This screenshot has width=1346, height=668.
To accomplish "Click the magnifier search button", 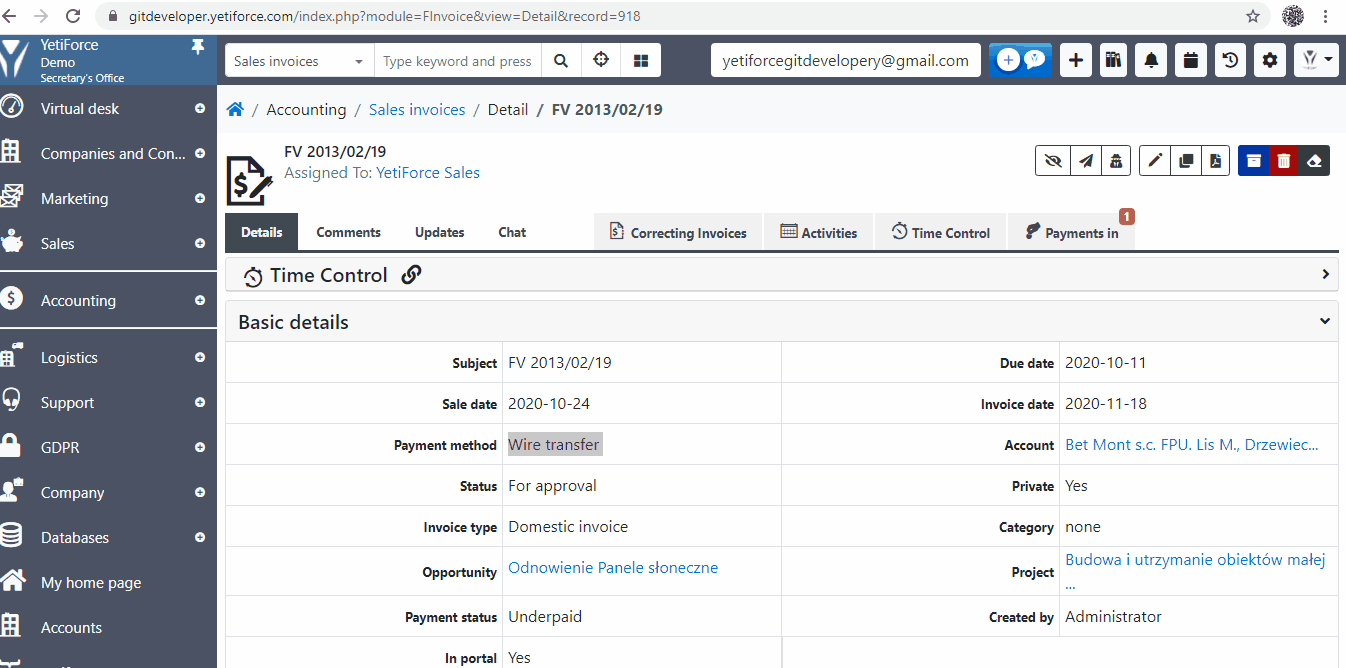I will tap(561, 61).
